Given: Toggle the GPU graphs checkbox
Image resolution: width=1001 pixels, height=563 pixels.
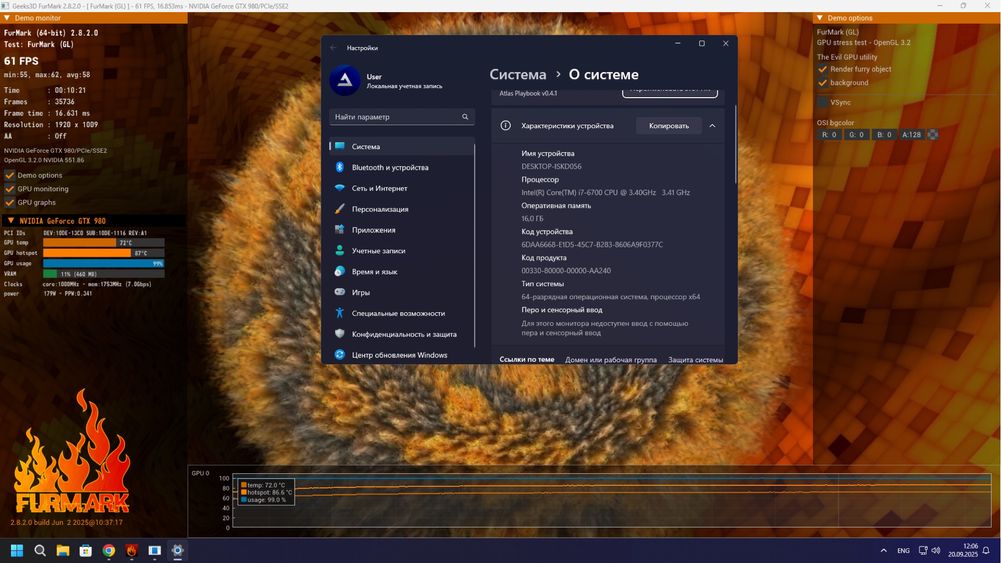Looking at the screenshot, I should tap(10, 202).
